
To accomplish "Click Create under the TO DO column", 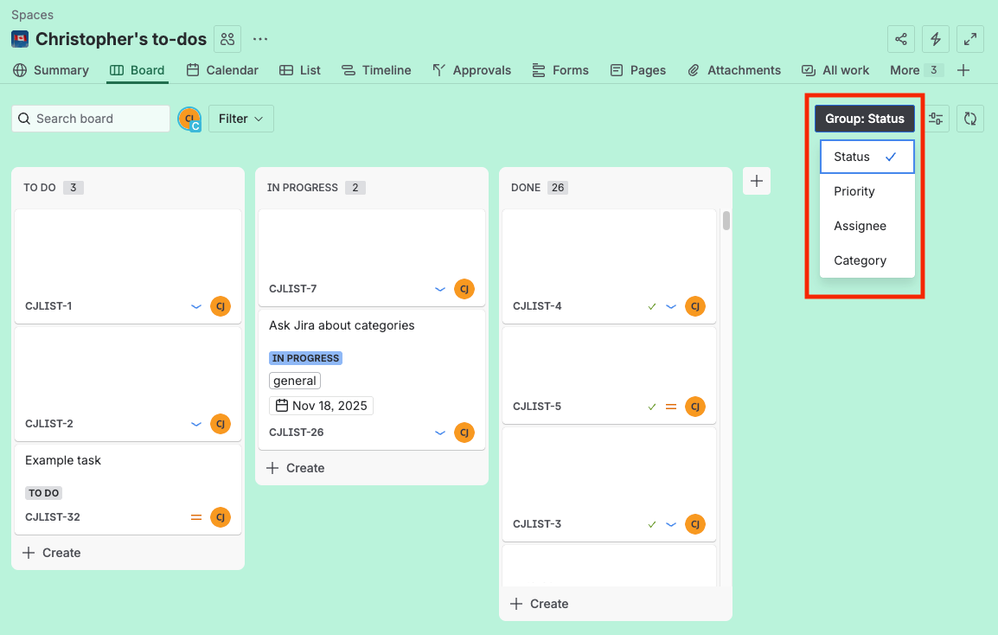I will pos(51,552).
